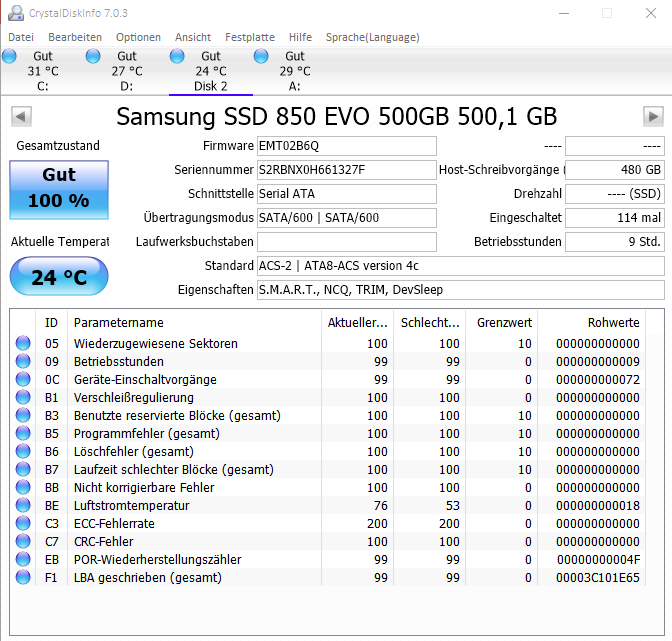Image resolution: width=672 pixels, height=641 pixels.
Task: Click status icon of LBA geschrieben row
Action: coord(23,577)
